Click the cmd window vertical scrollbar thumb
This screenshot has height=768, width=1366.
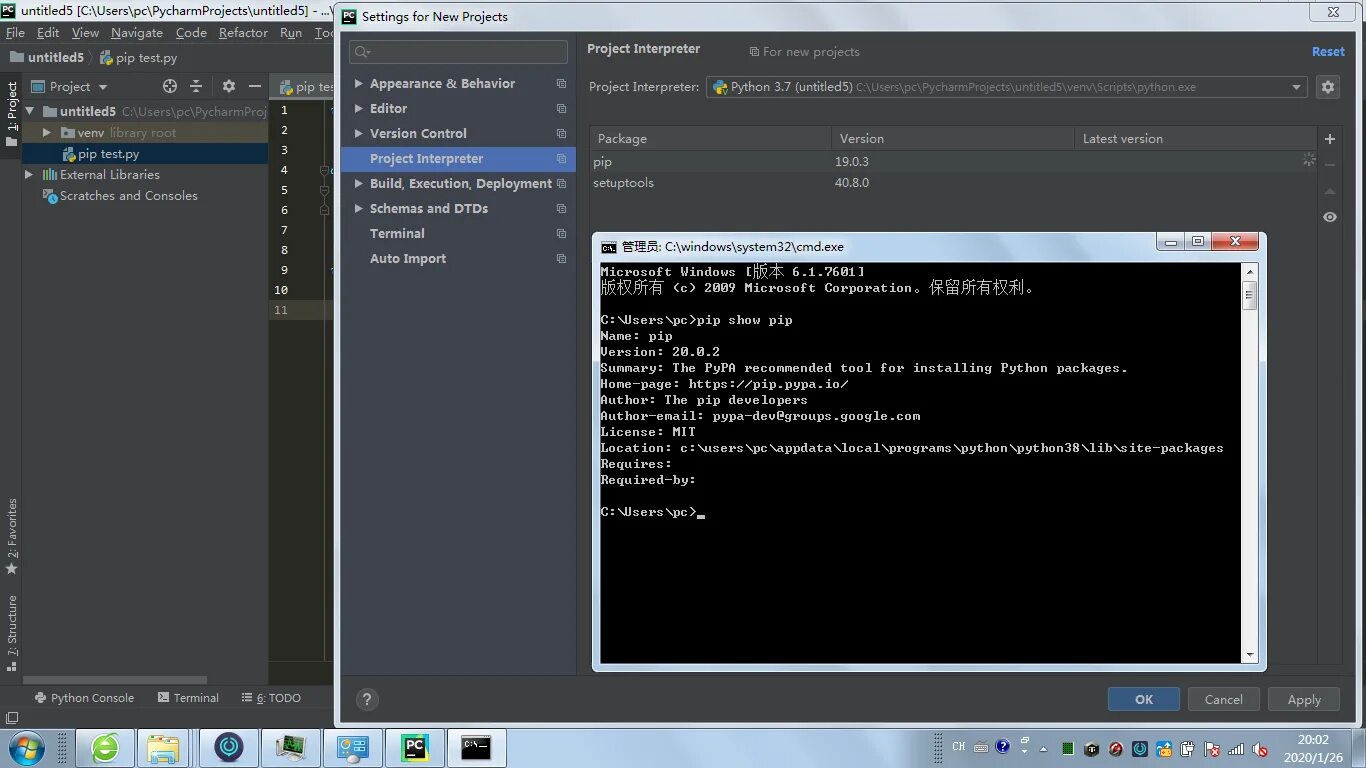click(x=1250, y=297)
